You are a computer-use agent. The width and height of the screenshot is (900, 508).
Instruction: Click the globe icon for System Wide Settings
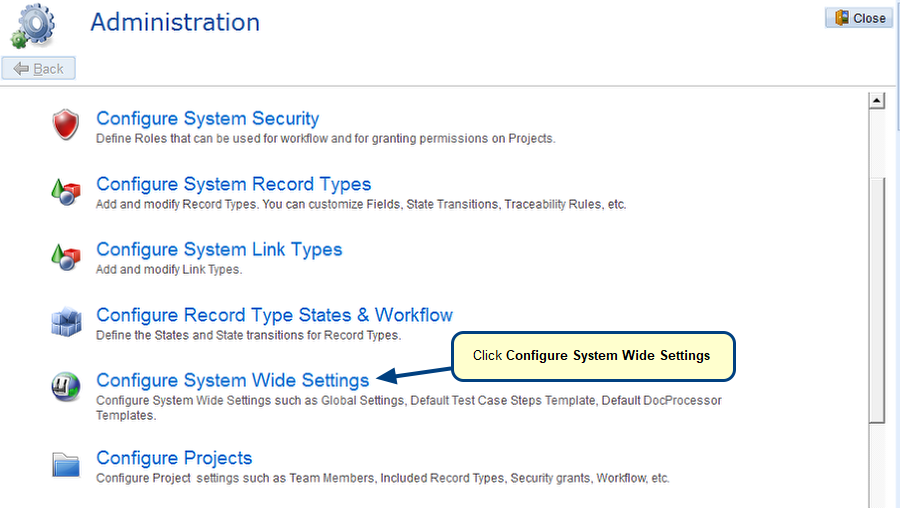65,387
